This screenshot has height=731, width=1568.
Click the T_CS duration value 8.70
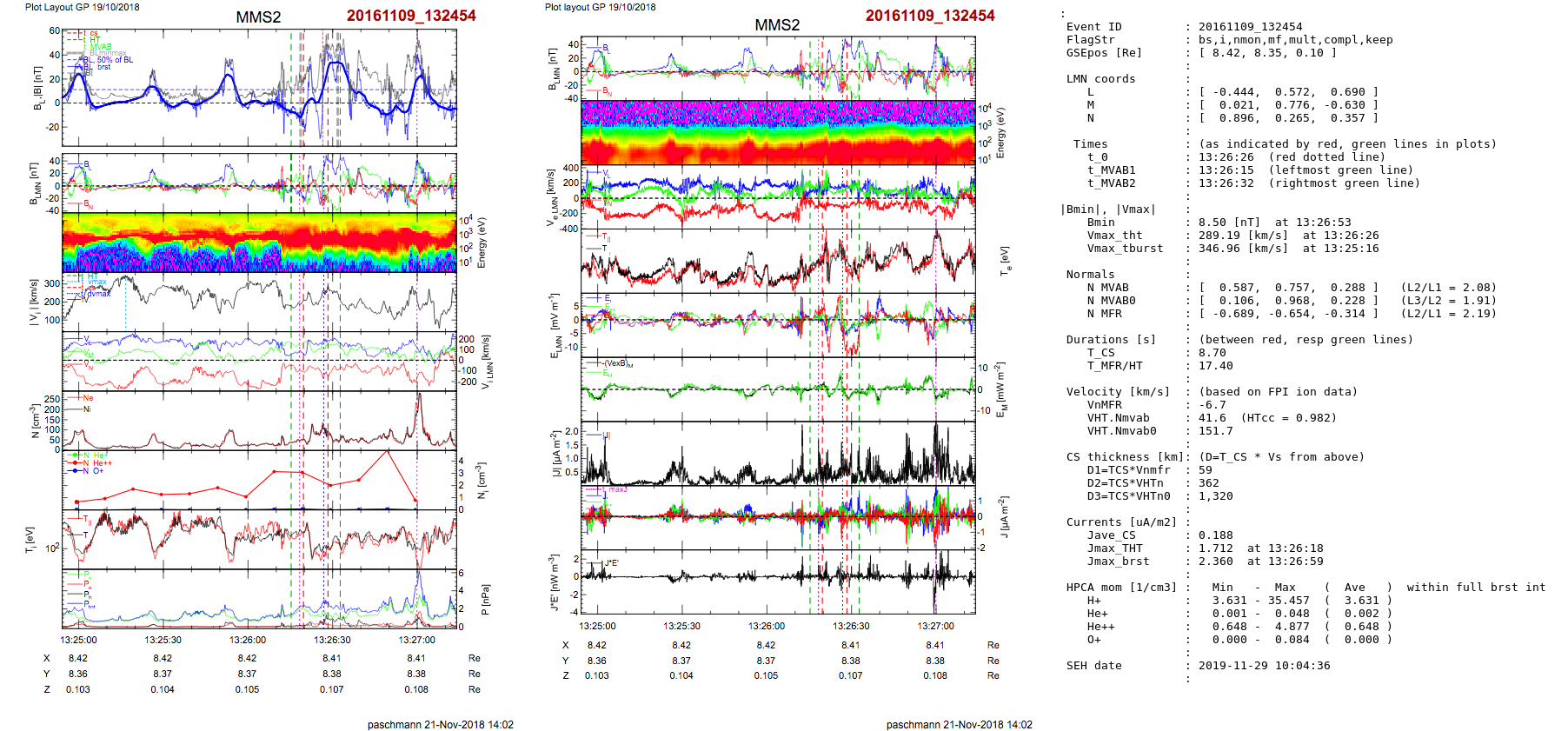coord(1212,353)
